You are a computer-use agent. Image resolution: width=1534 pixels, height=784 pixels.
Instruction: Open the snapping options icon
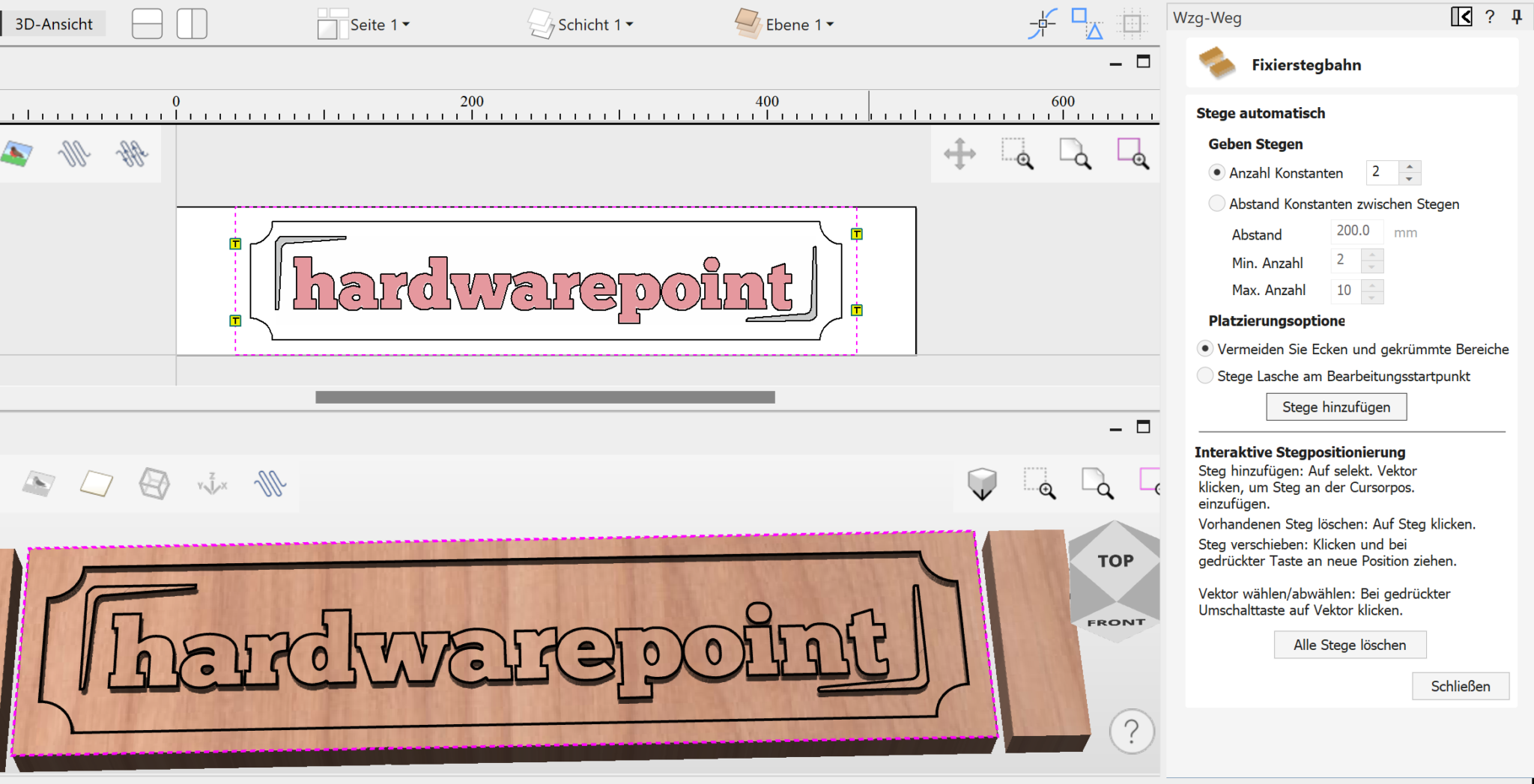(1042, 24)
